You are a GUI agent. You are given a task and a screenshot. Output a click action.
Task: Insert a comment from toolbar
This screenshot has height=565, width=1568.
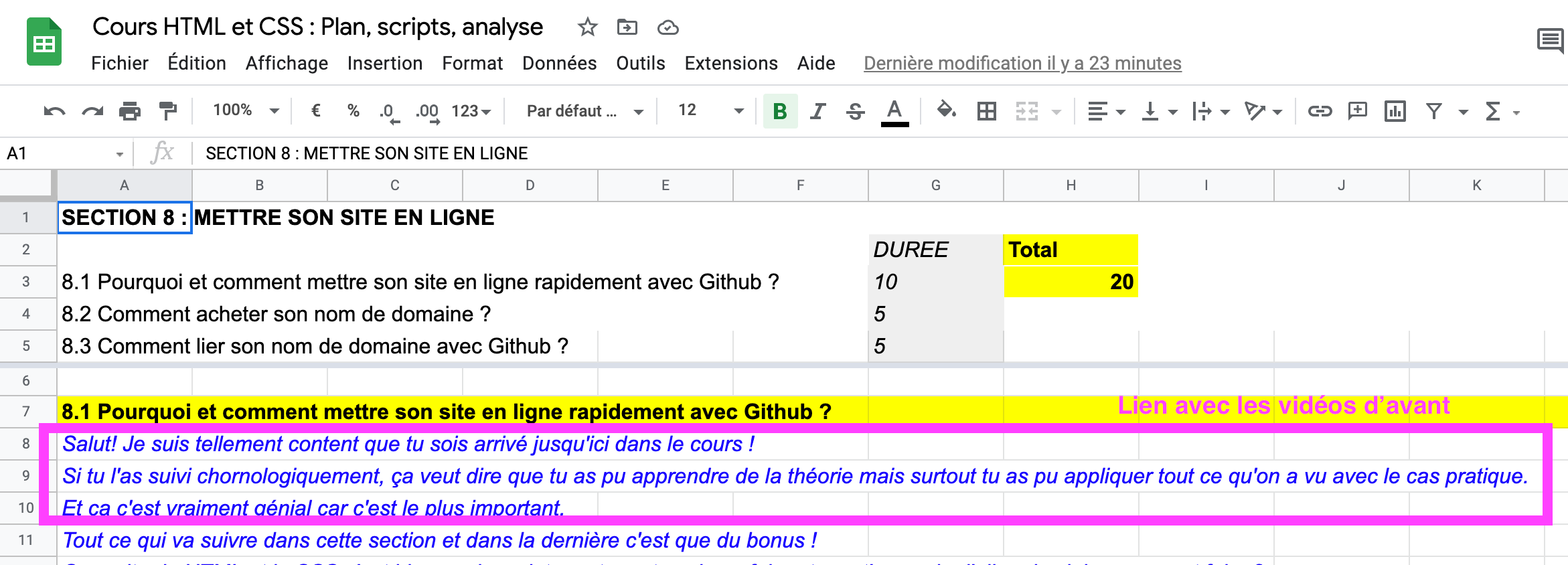coord(1357,110)
